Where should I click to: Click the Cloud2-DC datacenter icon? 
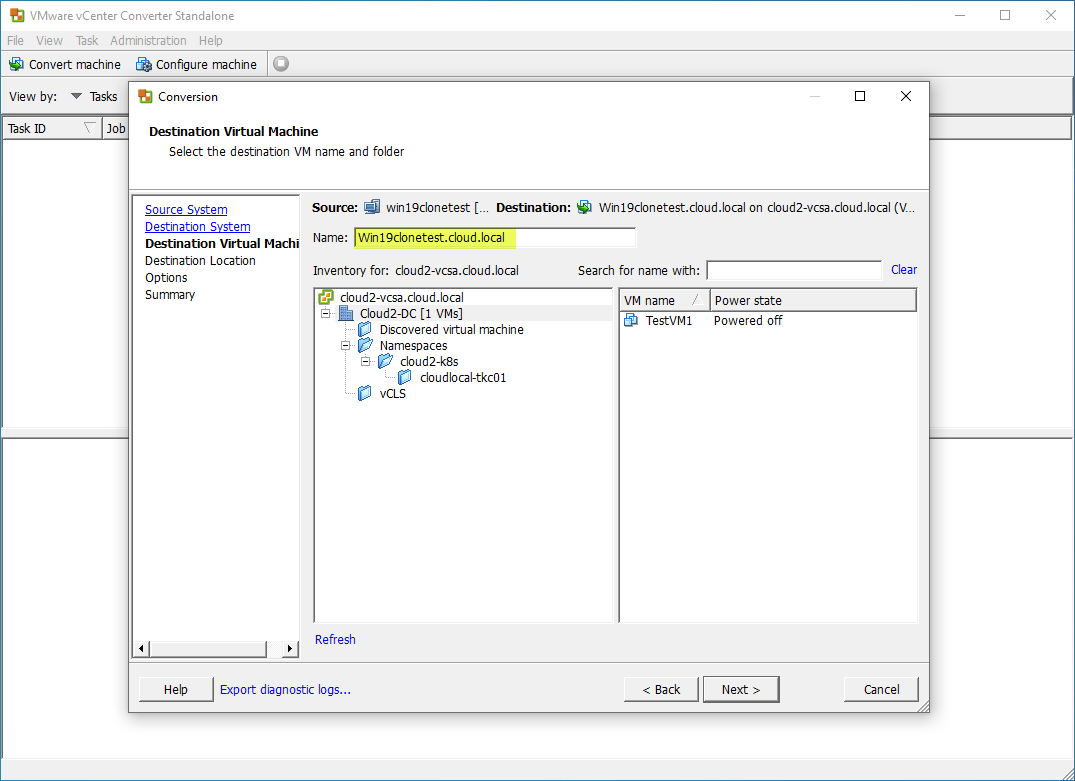pyautogui.click(x=346, y=313)
